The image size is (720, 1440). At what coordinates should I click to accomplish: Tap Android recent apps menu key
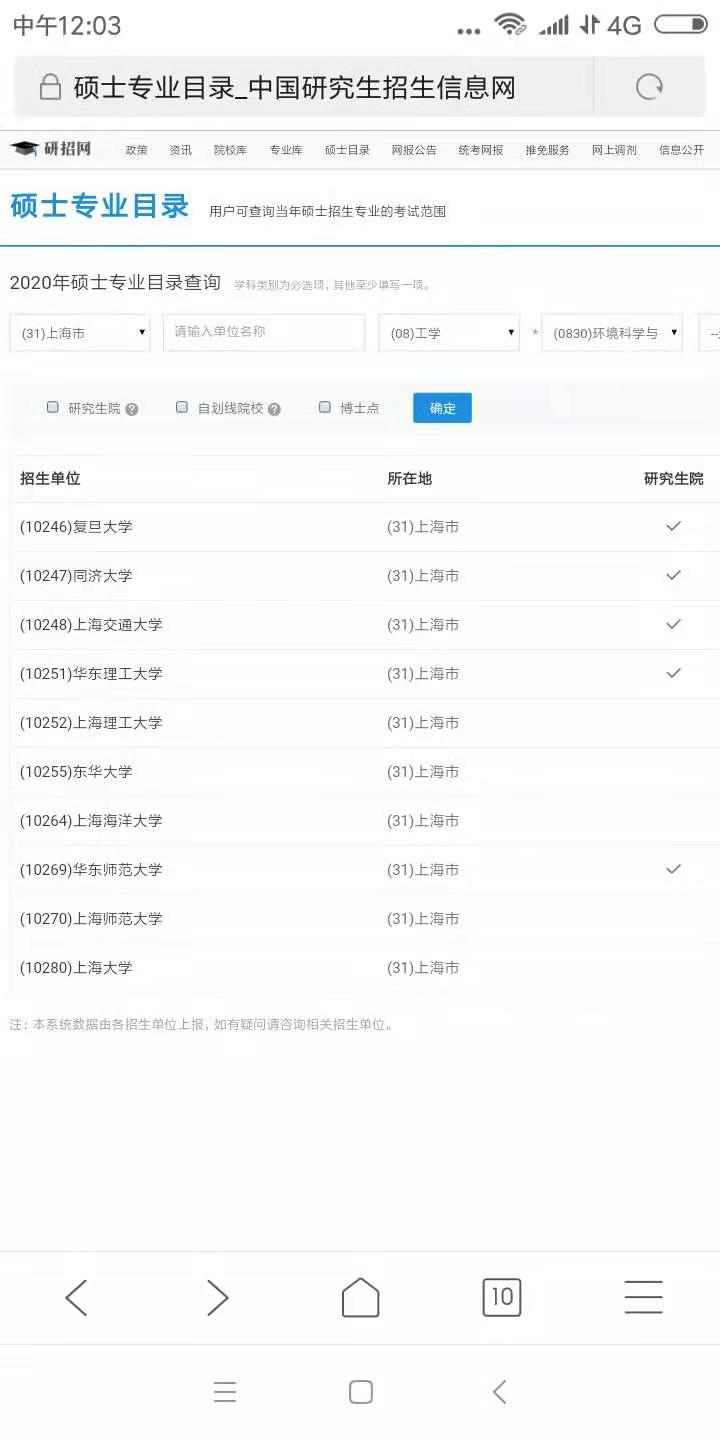coord(225,1392)
